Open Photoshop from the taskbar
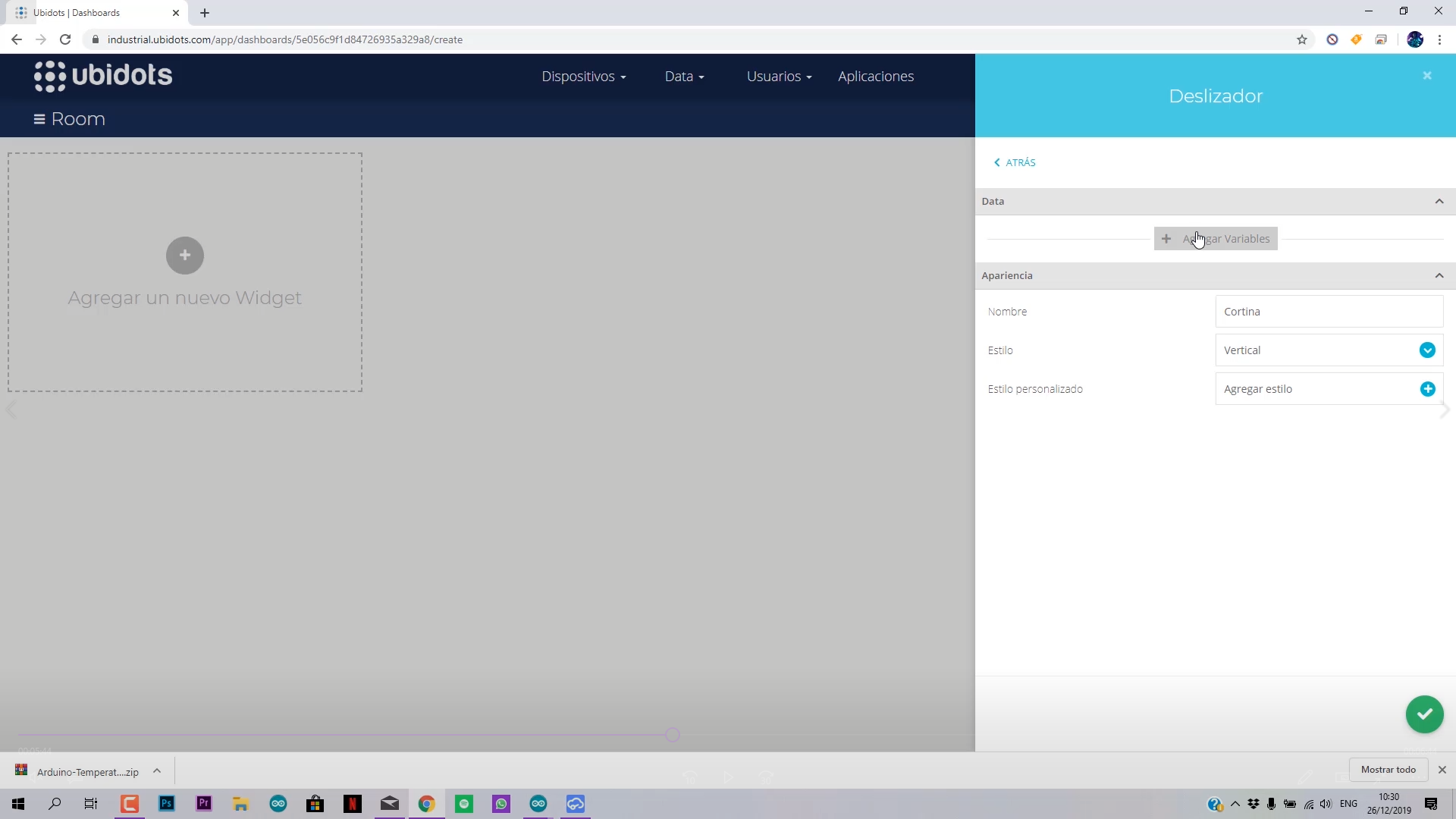1456x819 pixels. (167, 804)
